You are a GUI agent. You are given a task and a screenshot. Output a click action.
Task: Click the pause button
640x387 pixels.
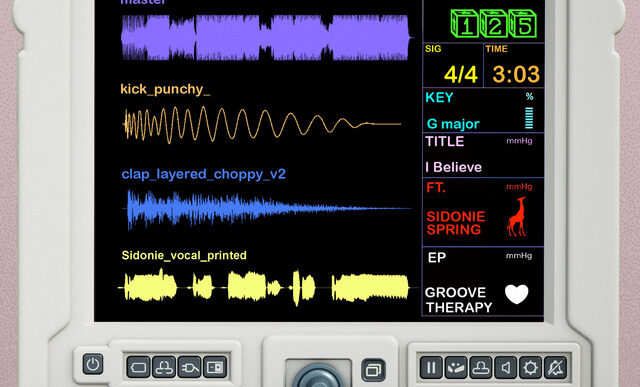tap(431, 368)
